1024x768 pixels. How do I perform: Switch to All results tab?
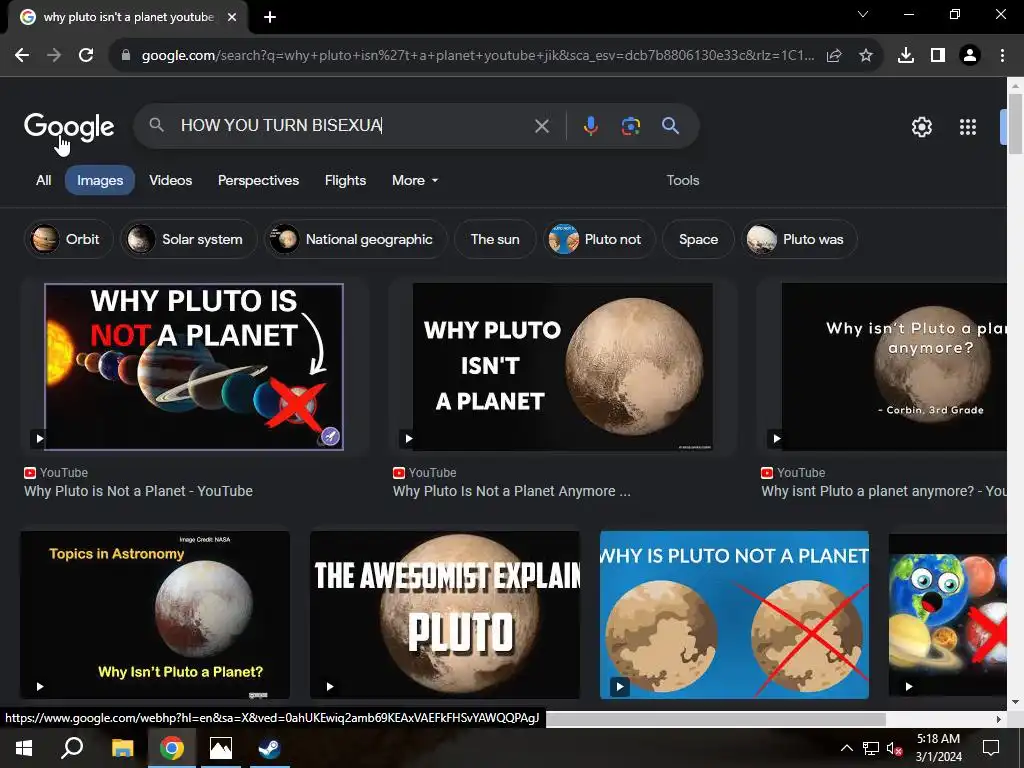pos(43,180)
